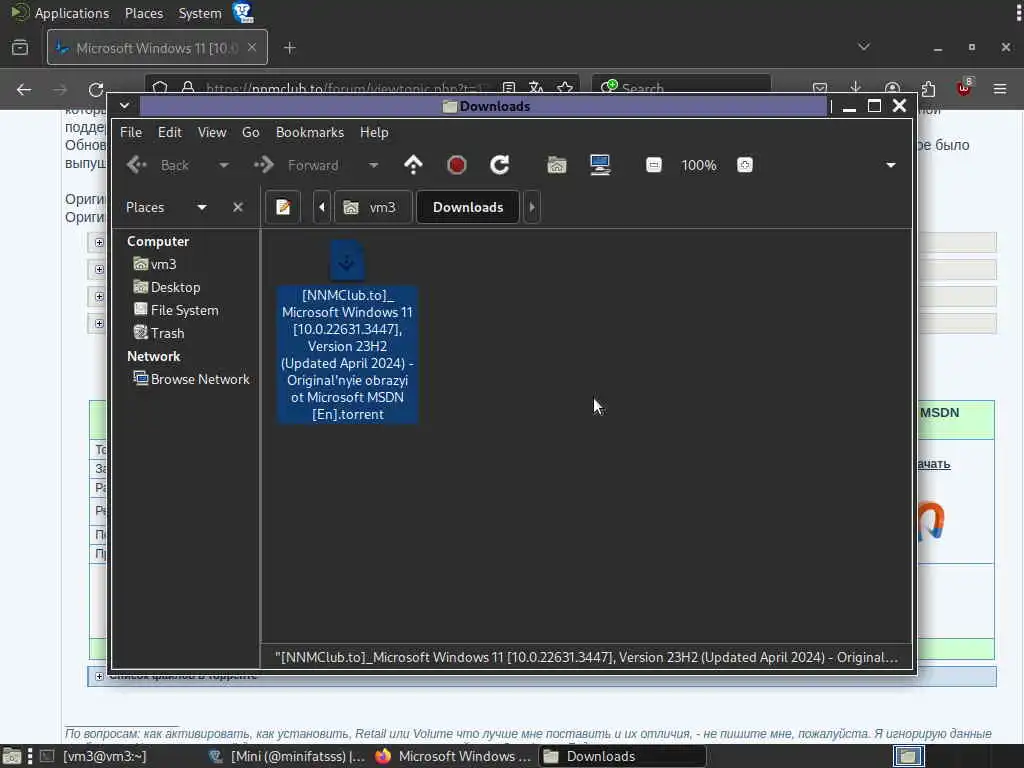The image size is (1024, 768).
Task: Launch browser icon in top panel
Action: click(x=243, y=12)
